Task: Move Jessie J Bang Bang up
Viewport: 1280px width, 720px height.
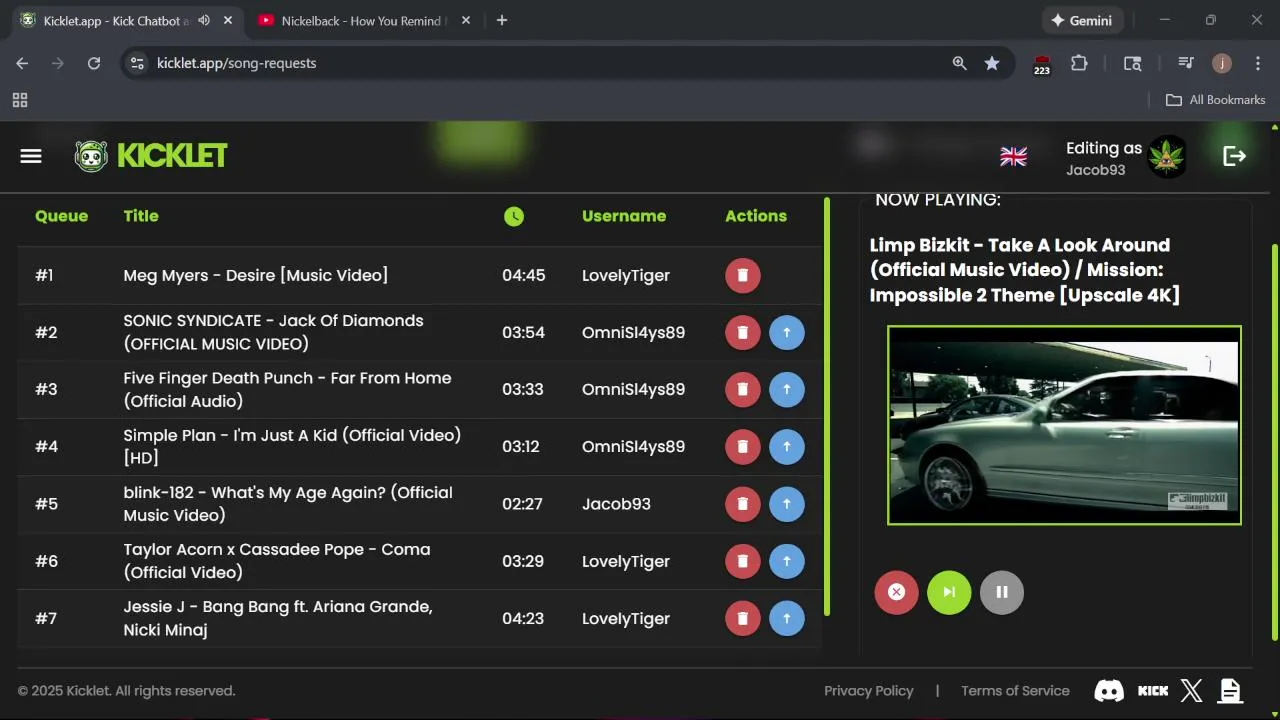Action: (x=787, y=618)
